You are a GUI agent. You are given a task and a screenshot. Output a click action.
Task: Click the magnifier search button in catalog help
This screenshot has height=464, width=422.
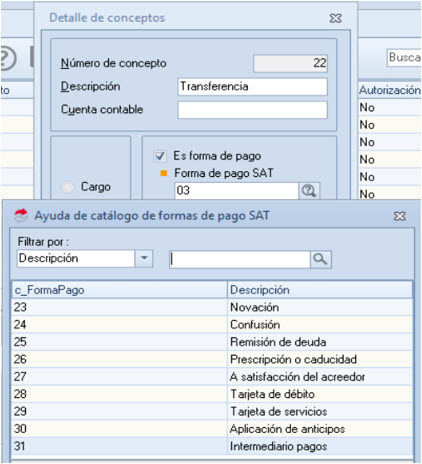pyautogui.click(x=320, y=259)
